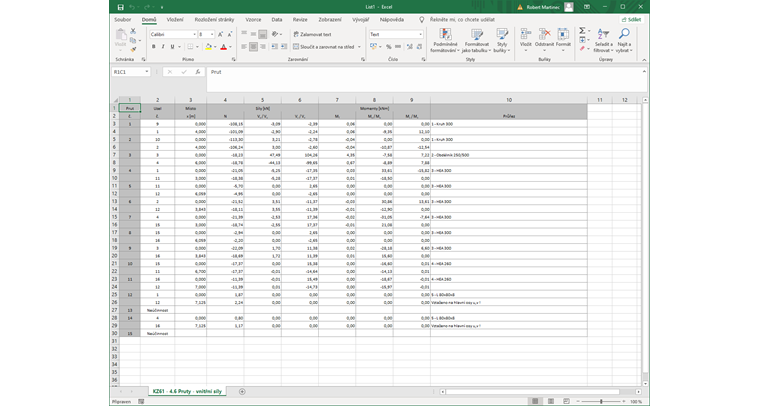This screenshot has width=760, height=406.
Task: Align text right in the cell
Action: click(263, 47)
